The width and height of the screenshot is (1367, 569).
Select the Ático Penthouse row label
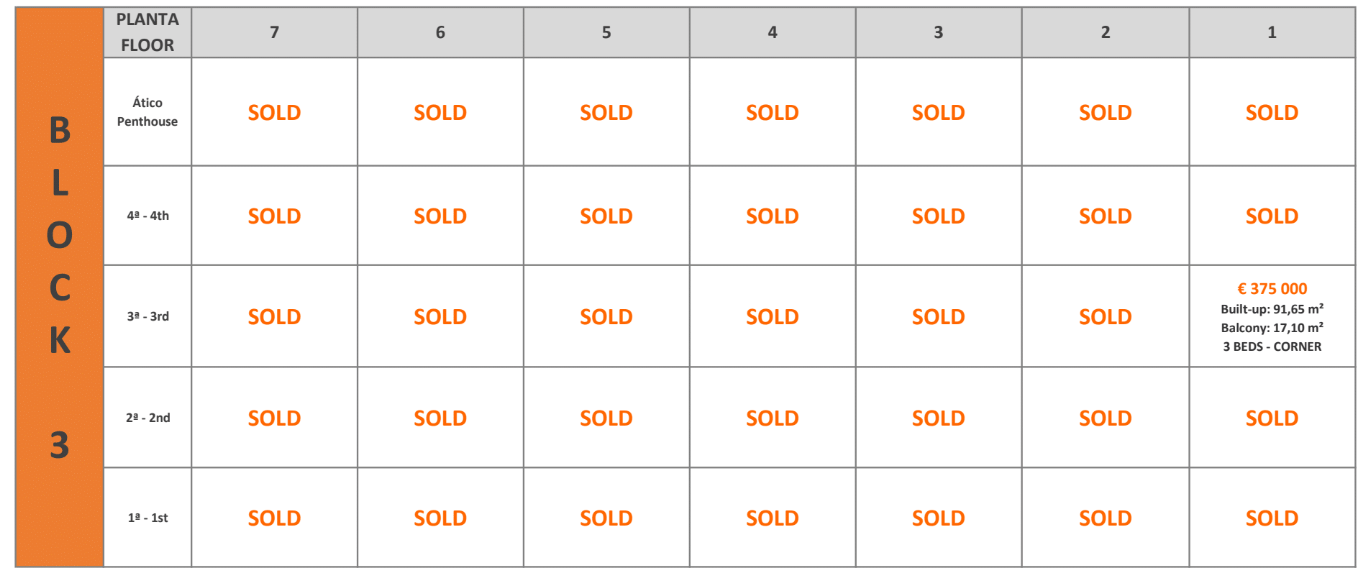(x=147, y=112)
